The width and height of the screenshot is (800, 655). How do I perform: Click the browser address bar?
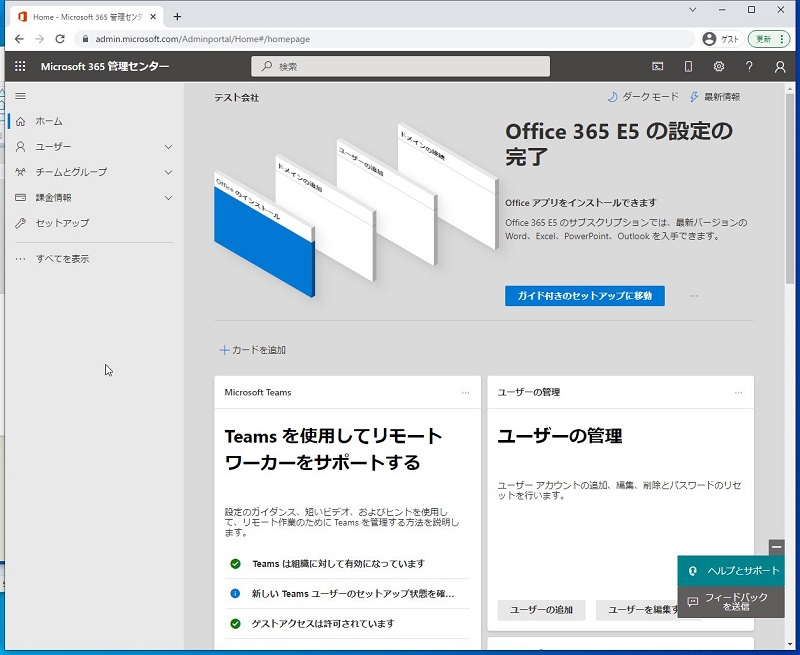(x=385, y=39)
